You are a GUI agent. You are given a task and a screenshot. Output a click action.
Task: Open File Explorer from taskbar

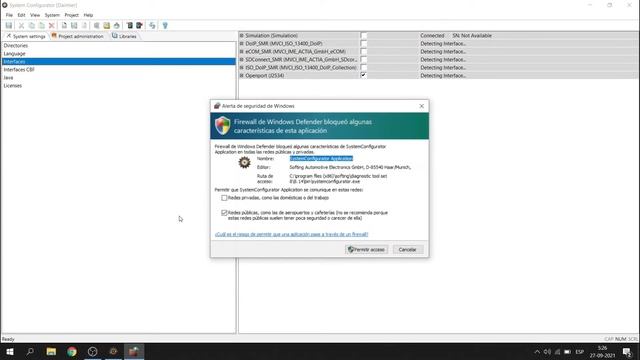click(x=51, y=351)
